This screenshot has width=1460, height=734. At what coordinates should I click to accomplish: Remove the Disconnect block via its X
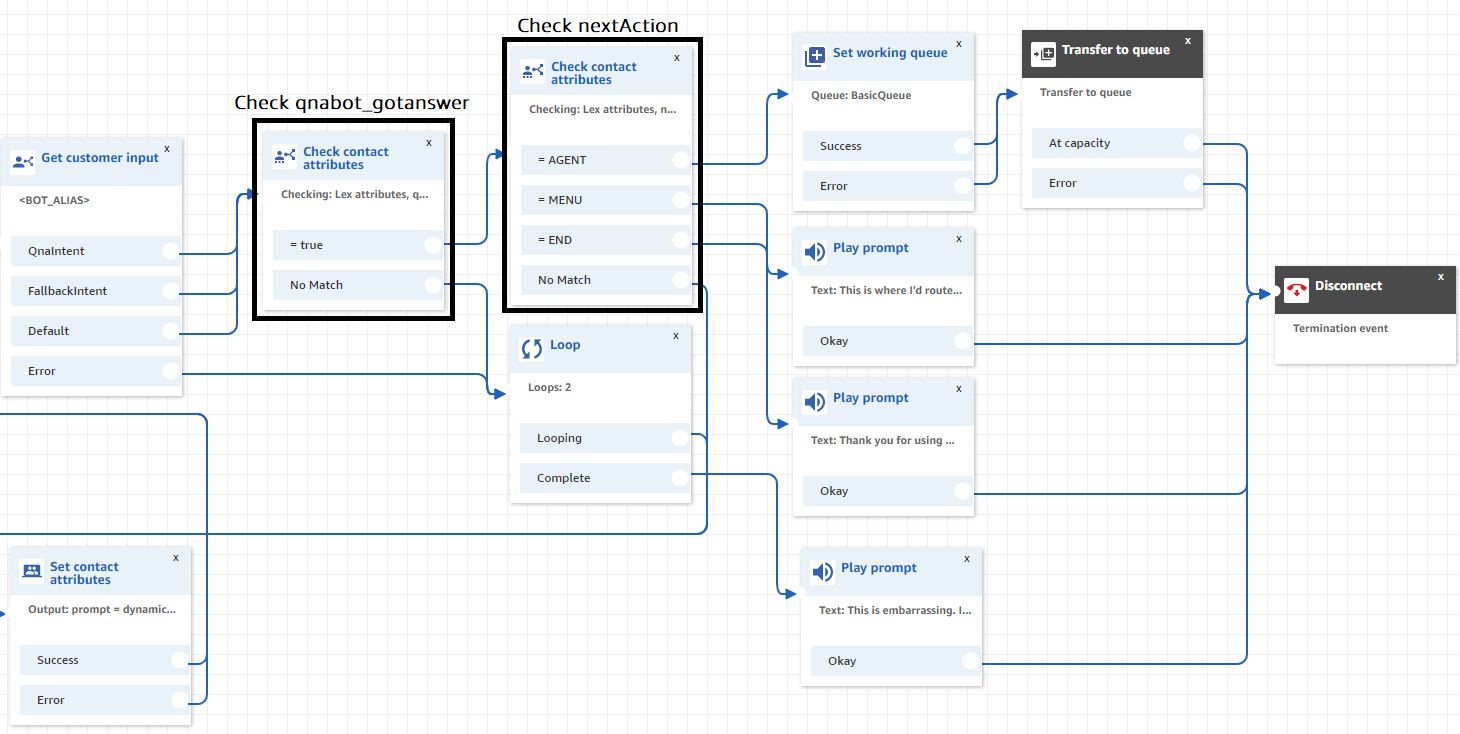click(1440, 276)
